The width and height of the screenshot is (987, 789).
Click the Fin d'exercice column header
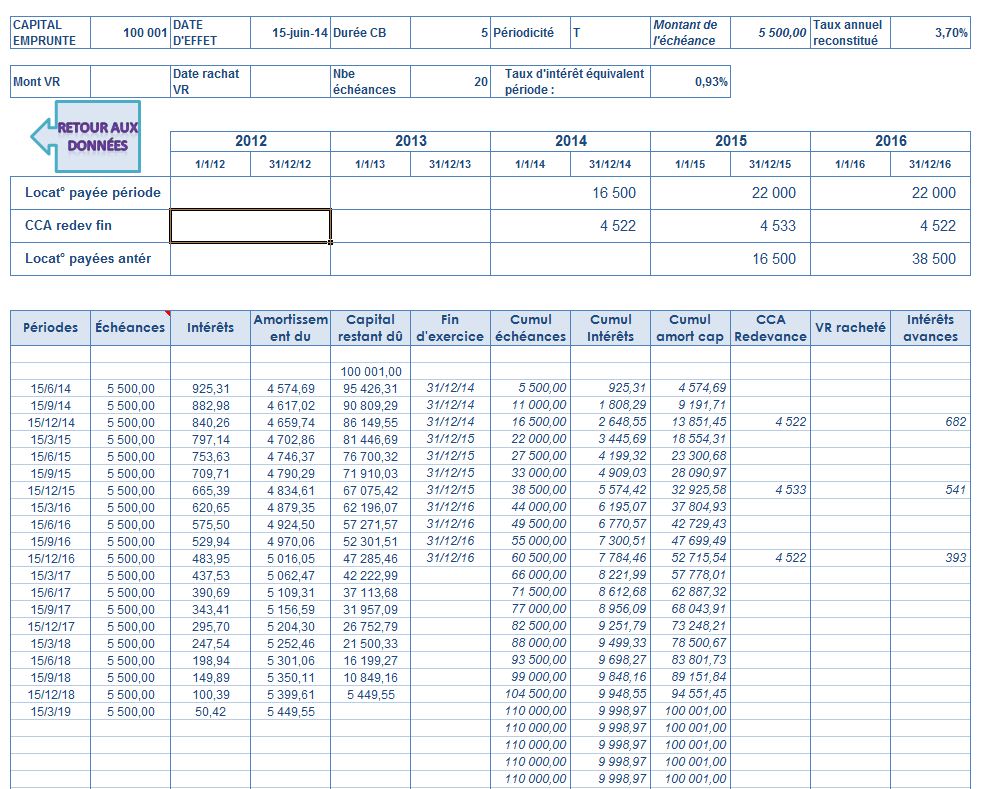450,327
